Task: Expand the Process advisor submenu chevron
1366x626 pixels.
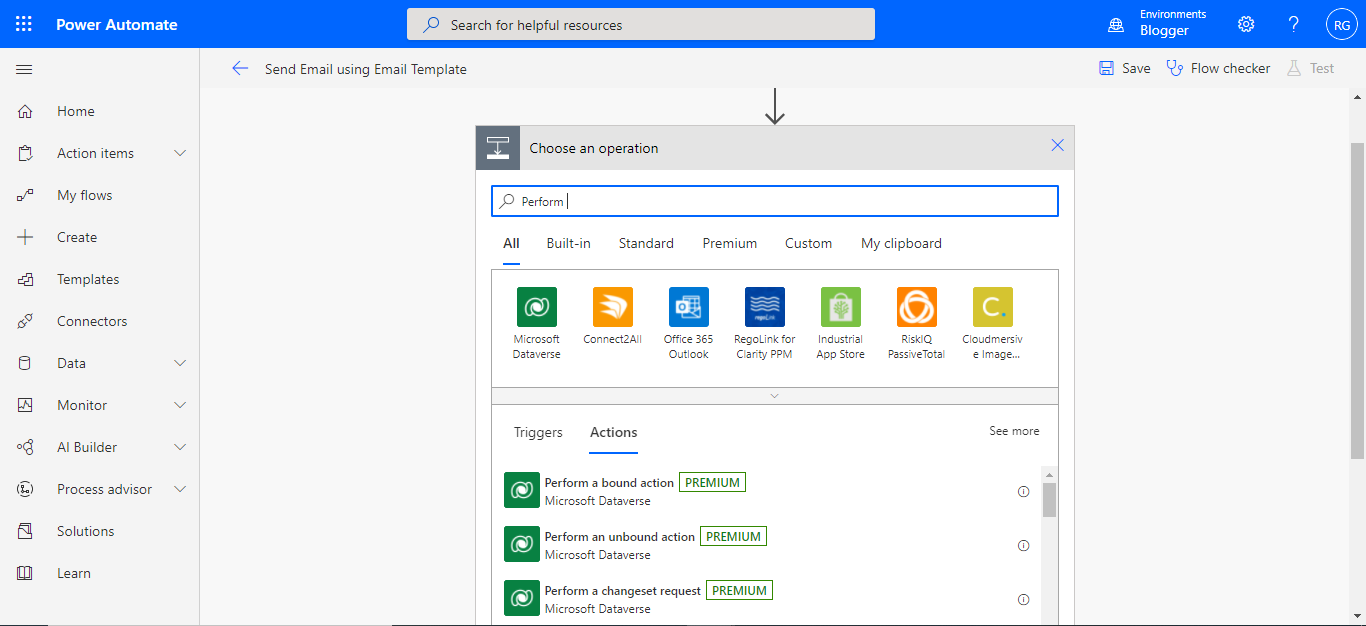Action: pyautogui.click(x=180, y=489)
